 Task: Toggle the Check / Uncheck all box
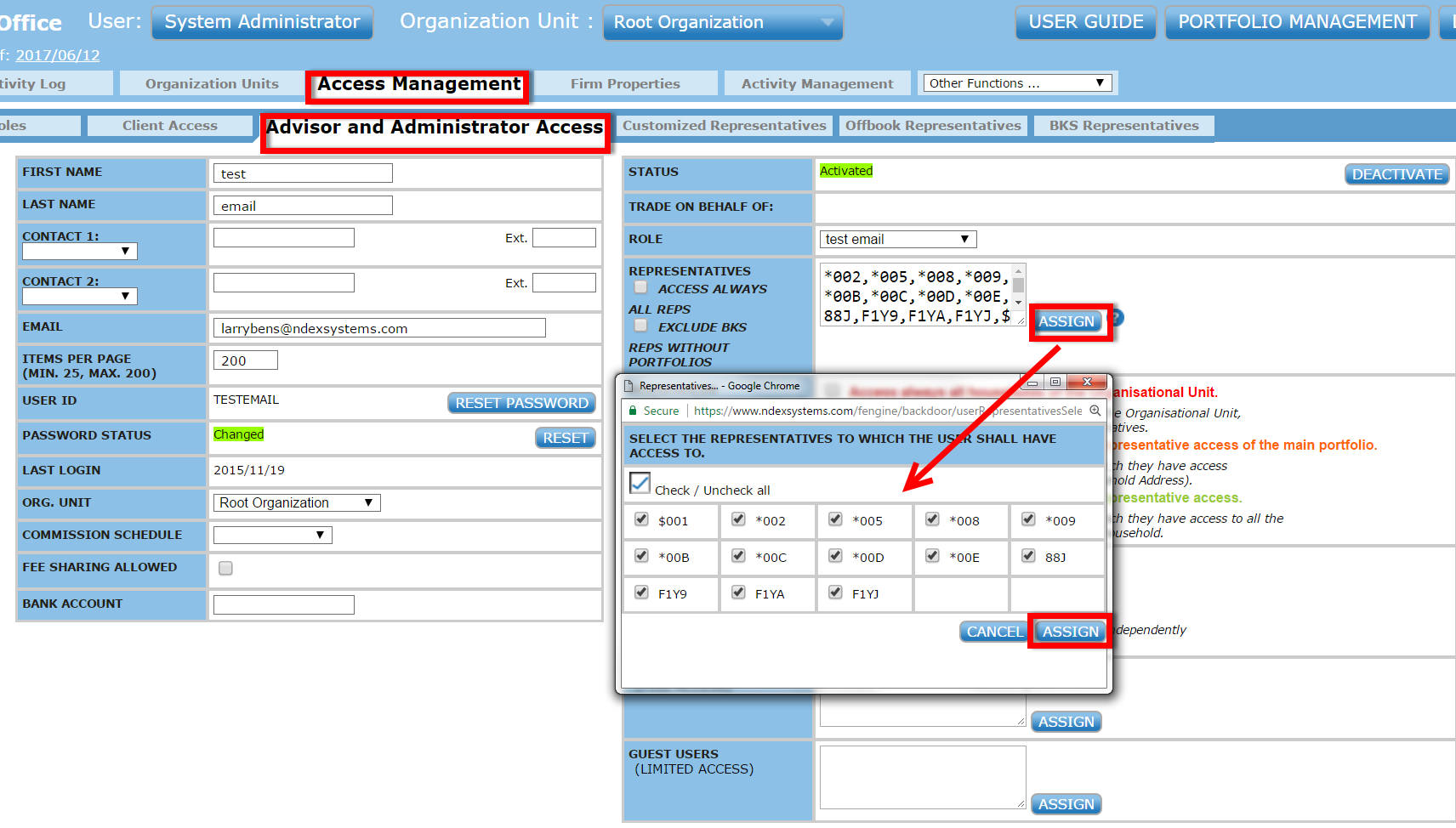click(x=640, y=483)
